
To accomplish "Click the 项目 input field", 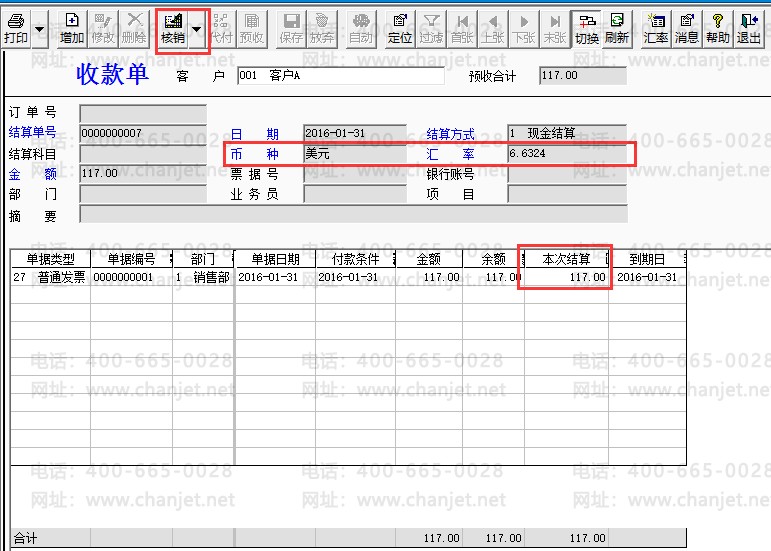I will 567,194.
